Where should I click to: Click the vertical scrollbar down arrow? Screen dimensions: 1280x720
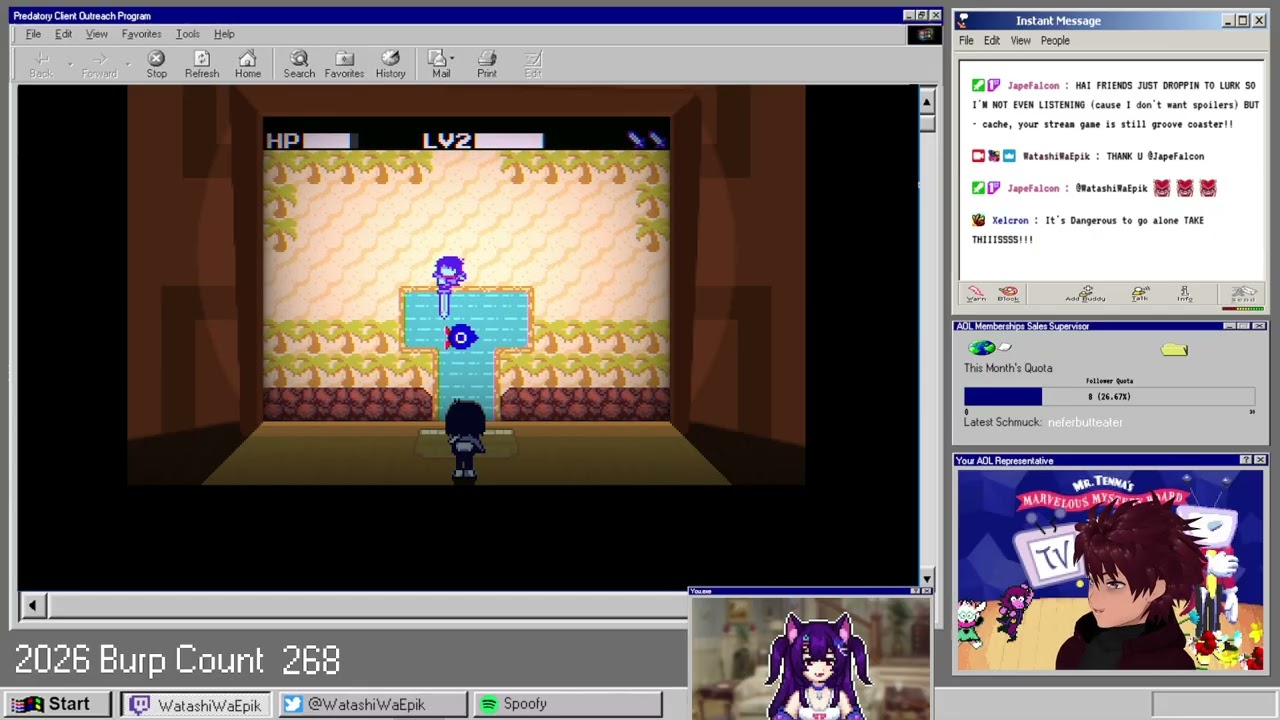[926, 578]
